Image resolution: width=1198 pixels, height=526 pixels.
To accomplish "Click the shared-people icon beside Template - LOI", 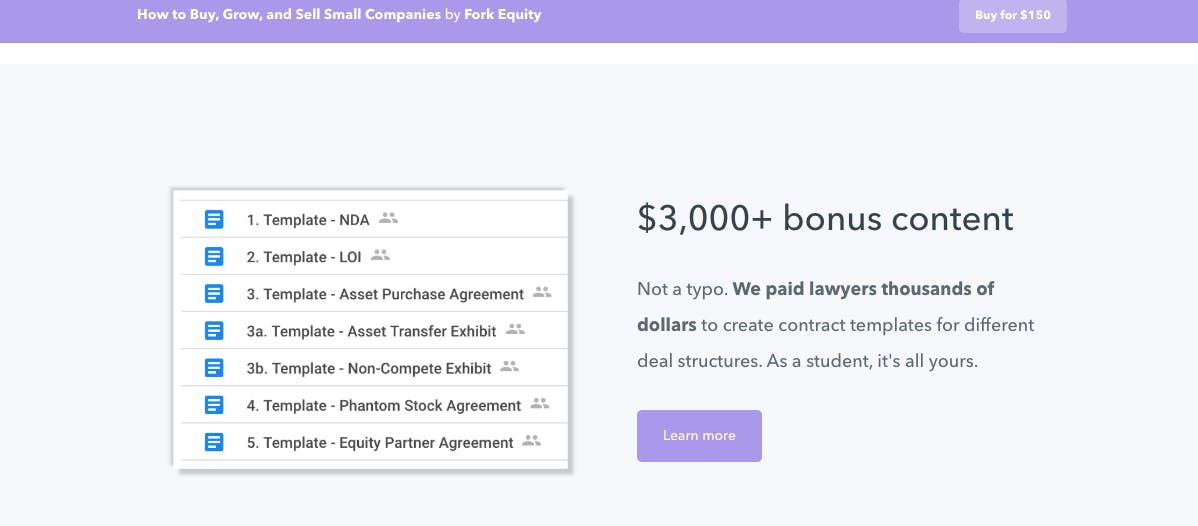I will 380,255.
